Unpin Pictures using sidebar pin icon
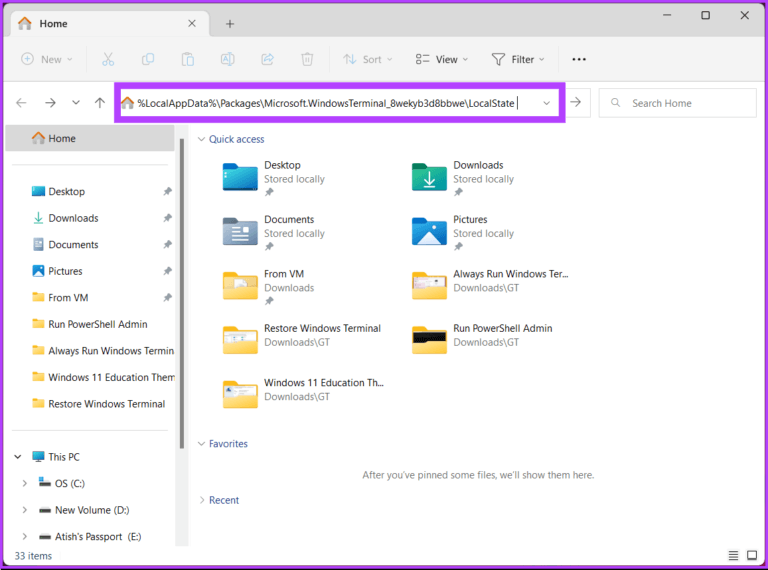 [x=168, y=271]
